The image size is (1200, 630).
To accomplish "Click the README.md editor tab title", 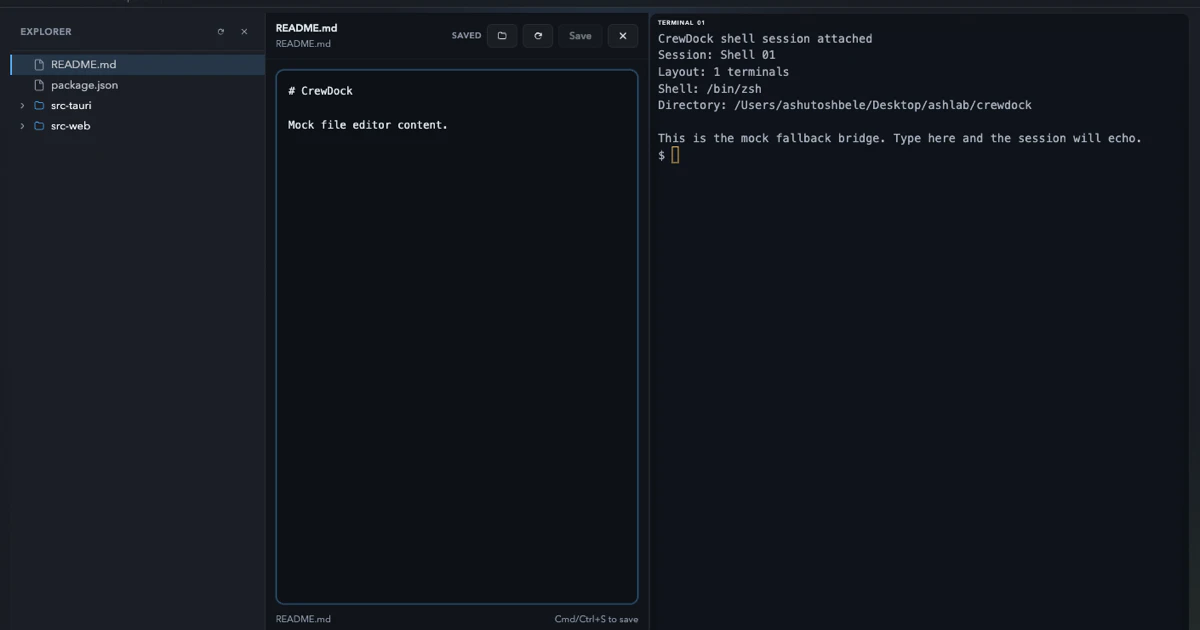I will (306, 28).
